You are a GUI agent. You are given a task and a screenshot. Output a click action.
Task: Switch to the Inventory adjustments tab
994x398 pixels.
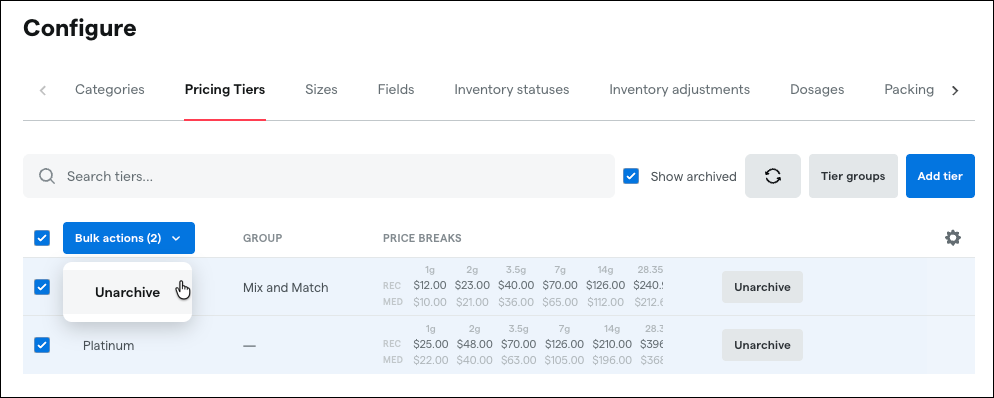pos(680,89)
